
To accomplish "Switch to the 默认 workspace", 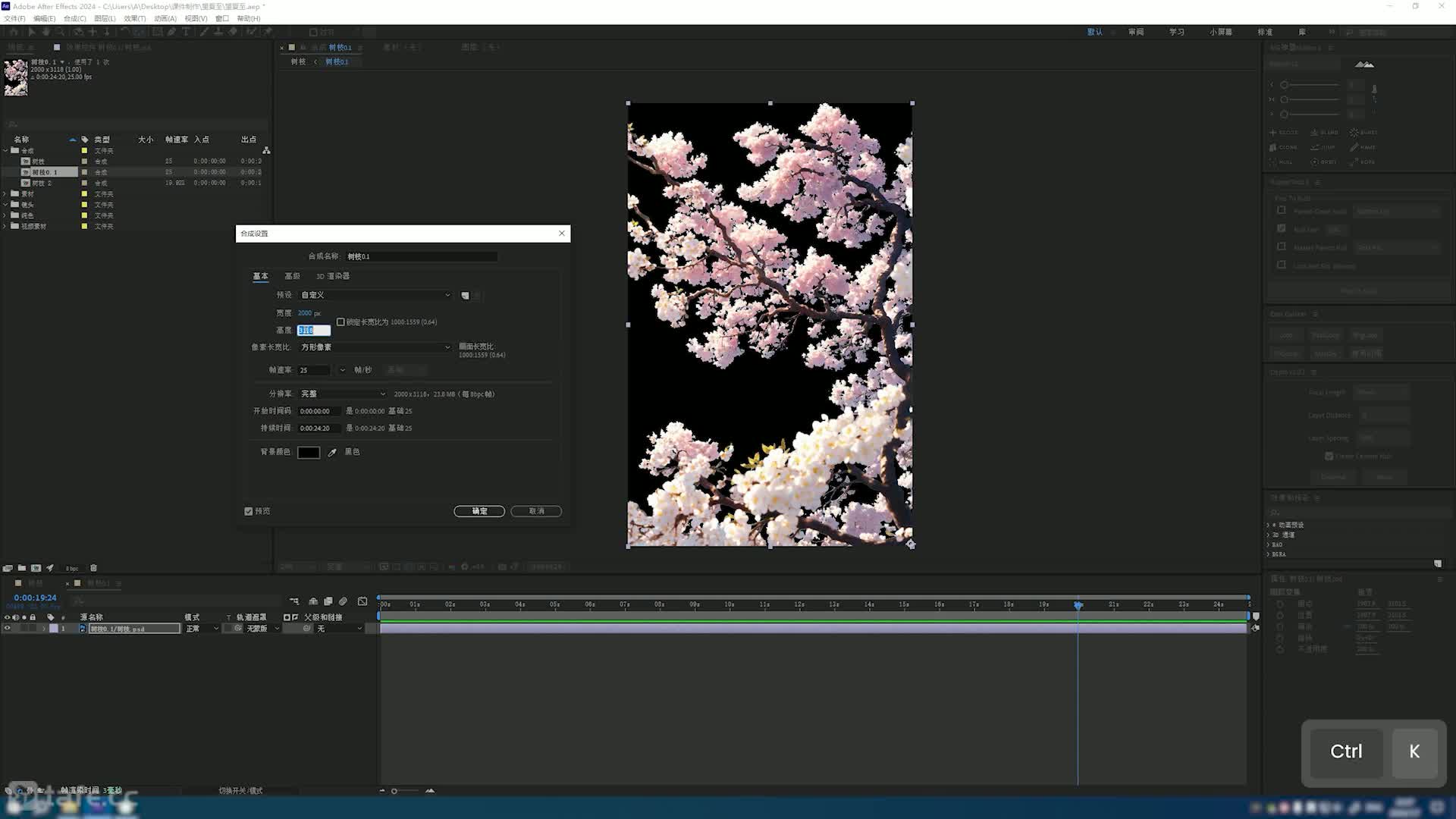I will click(x=1095, y=32).
